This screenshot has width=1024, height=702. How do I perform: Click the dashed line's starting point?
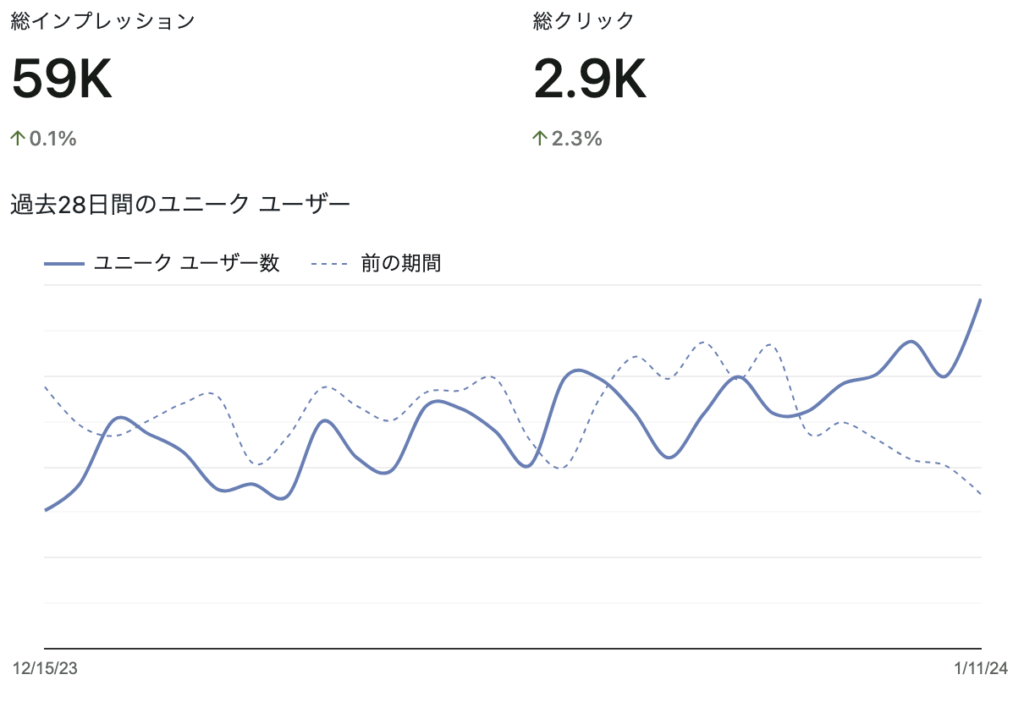point(46,387)
